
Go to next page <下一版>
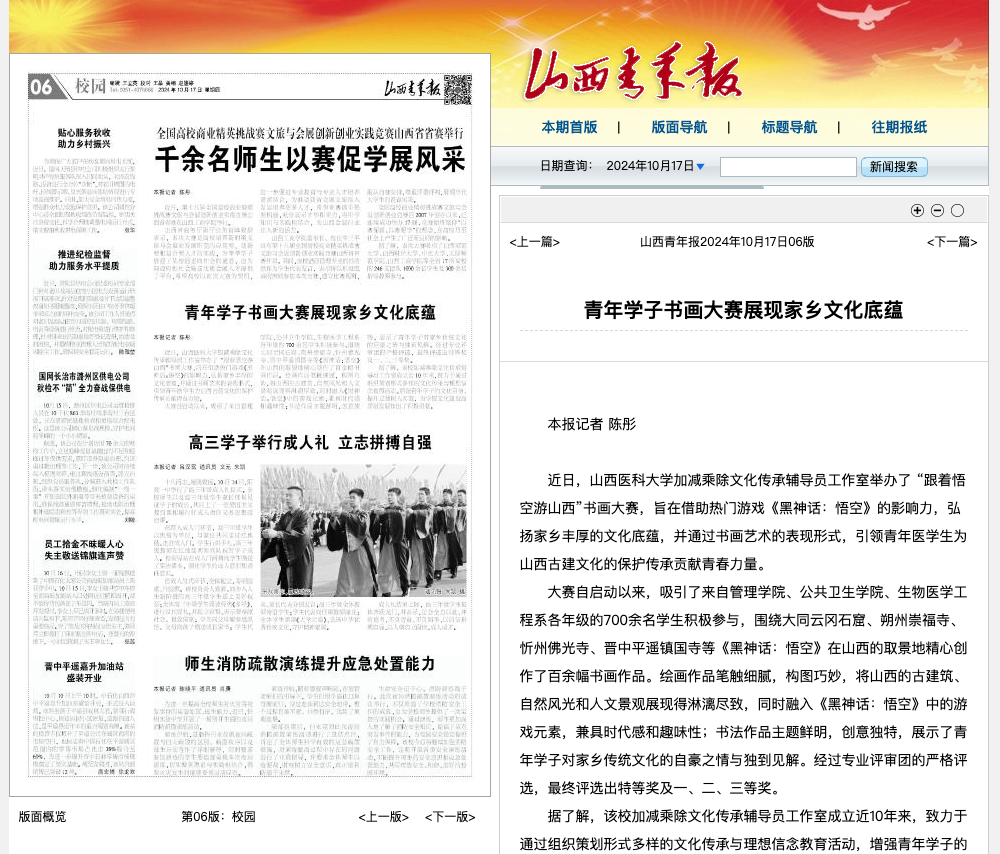pyautogui.click(x=450, y=817)
